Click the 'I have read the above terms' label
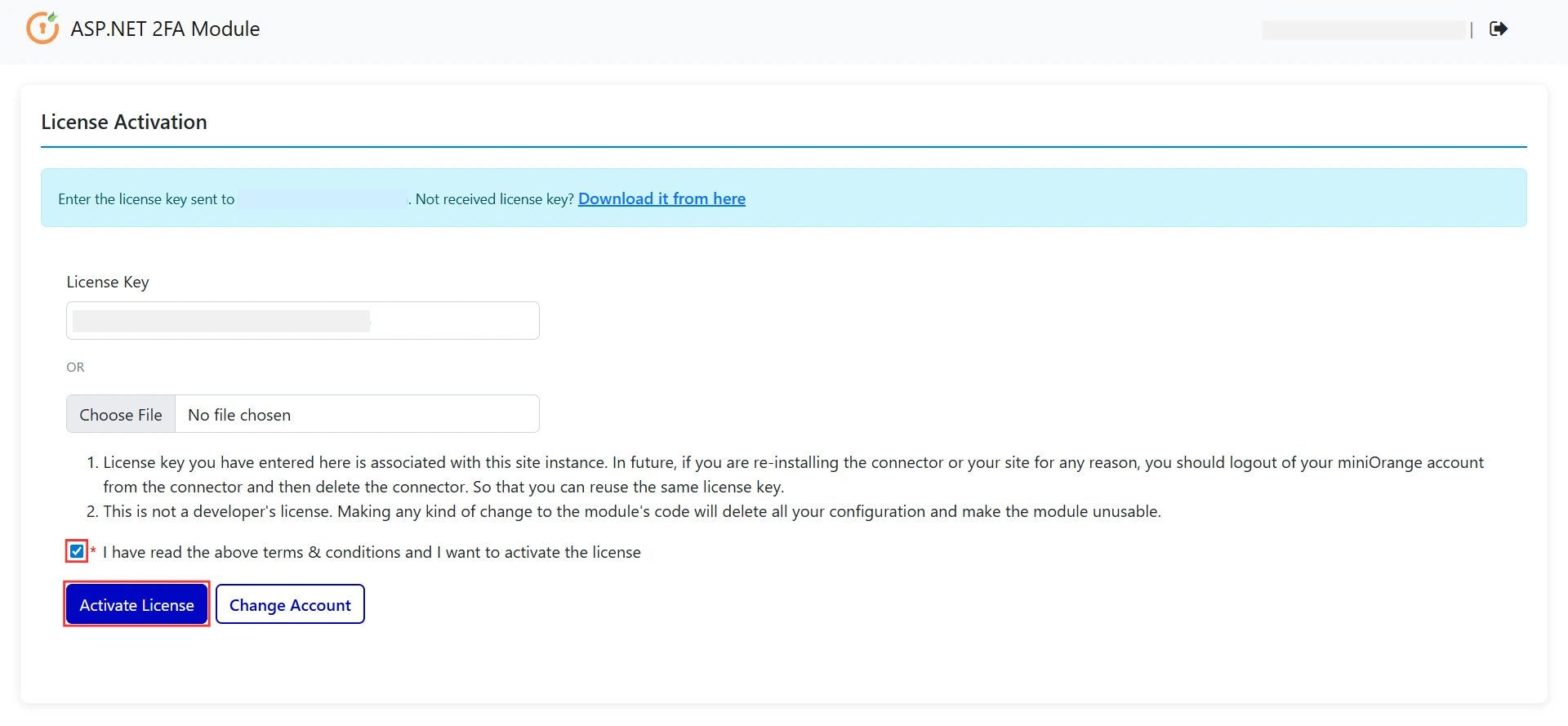The height and width of the screenshot is (726, 1568). [372, 552]
